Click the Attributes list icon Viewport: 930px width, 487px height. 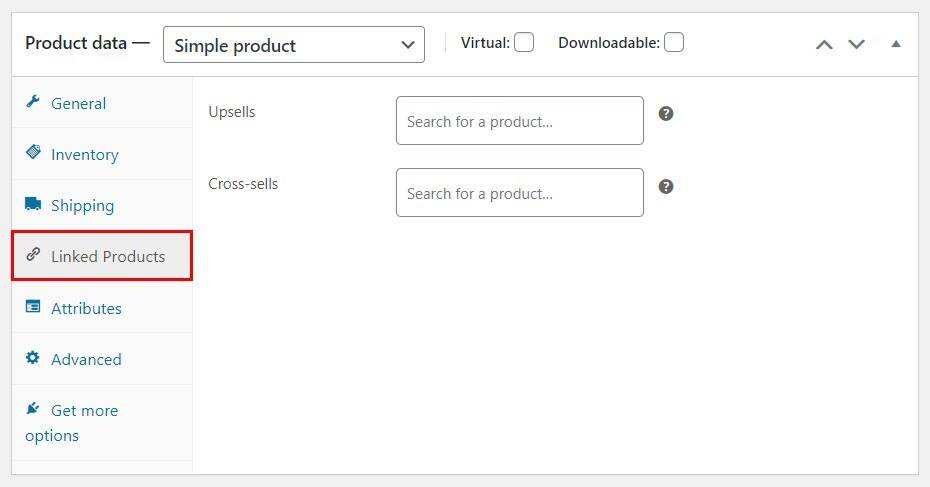point(33,307)
